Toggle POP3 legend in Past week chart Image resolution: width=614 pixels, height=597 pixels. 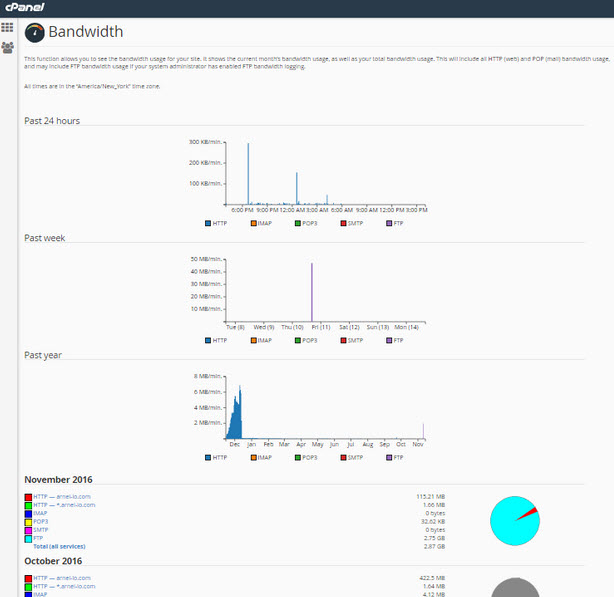[x=306, y=340]
